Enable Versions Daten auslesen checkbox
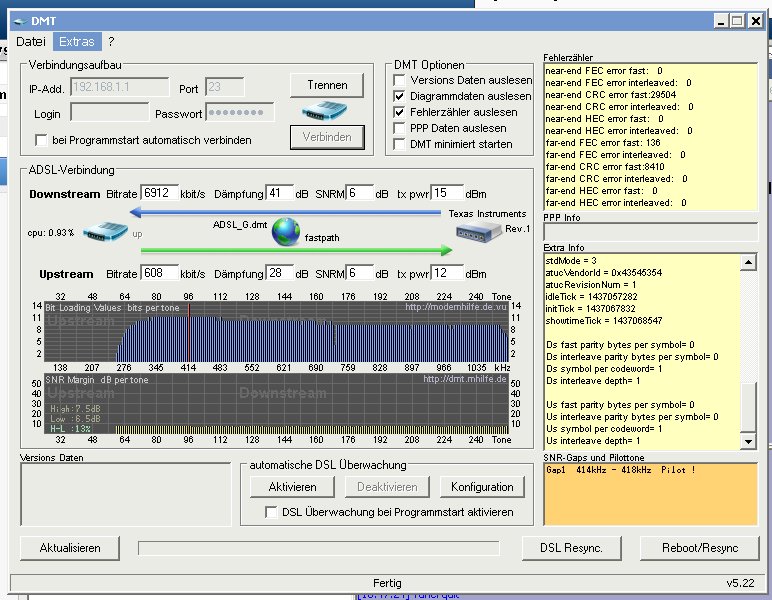The height and width of the screenshot is (600, 772). click(x=400, y=80)
